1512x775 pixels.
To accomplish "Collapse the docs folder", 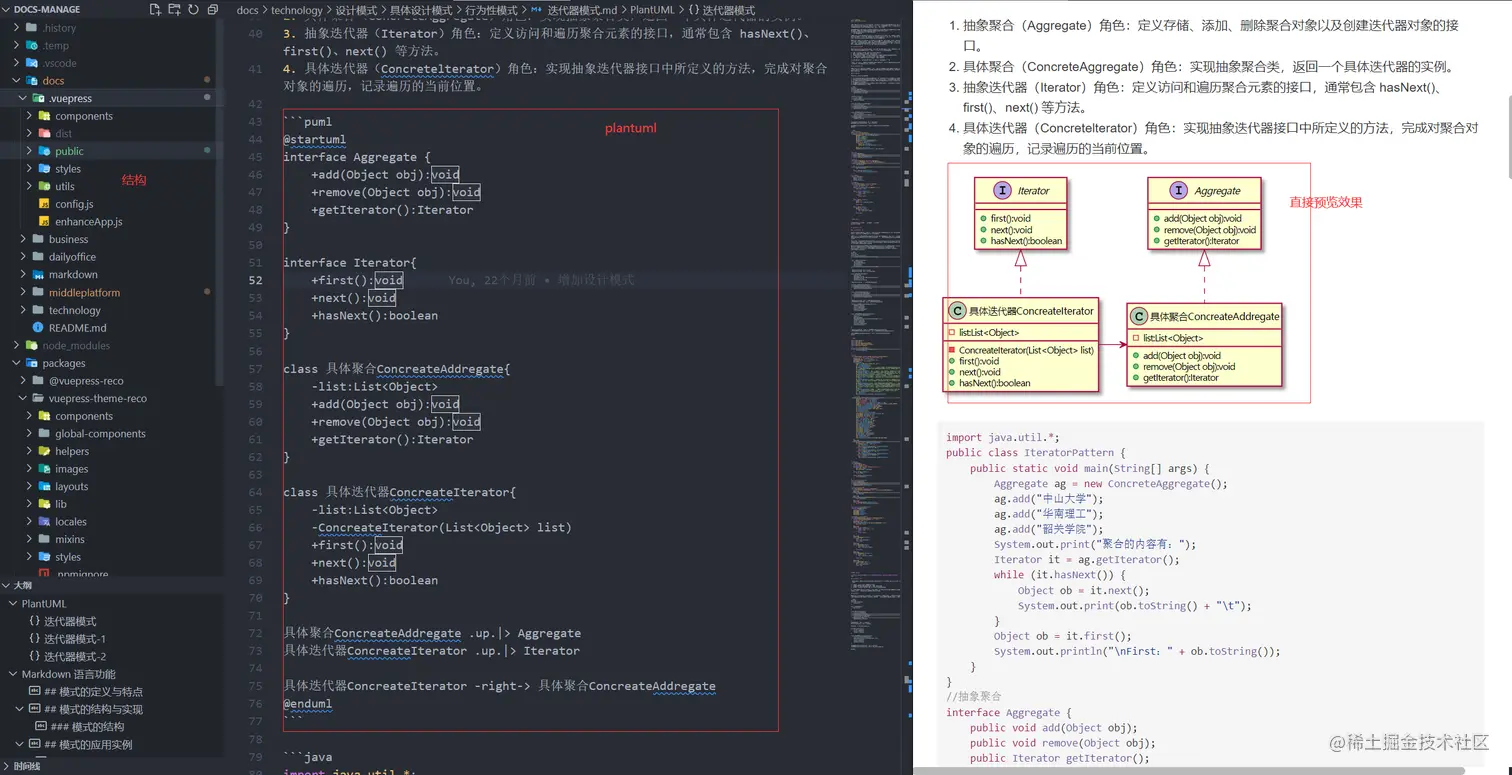I will coord(17,81).
